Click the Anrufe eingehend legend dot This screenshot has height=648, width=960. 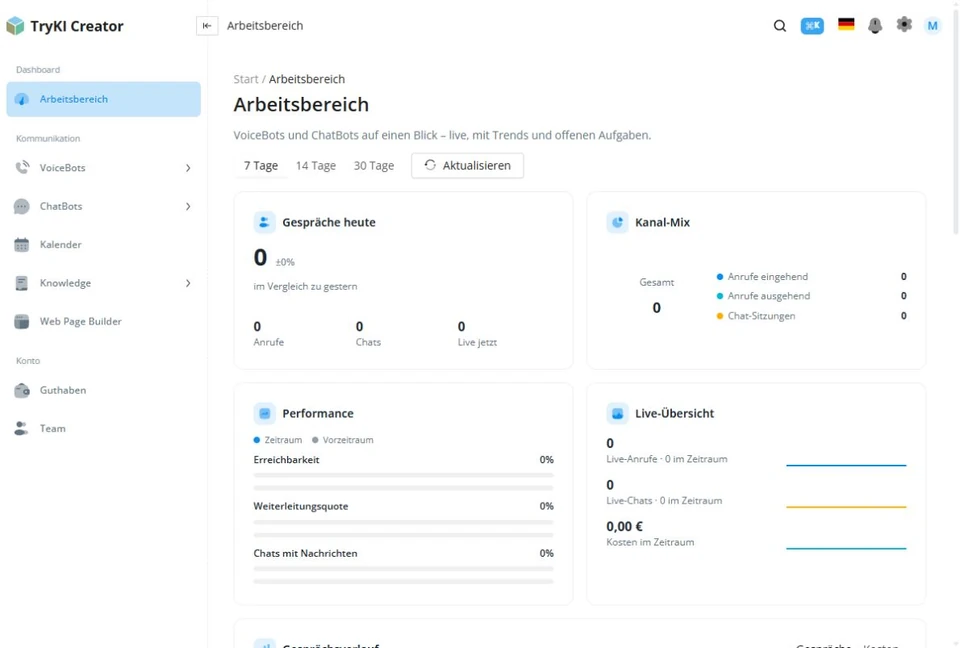720,277
